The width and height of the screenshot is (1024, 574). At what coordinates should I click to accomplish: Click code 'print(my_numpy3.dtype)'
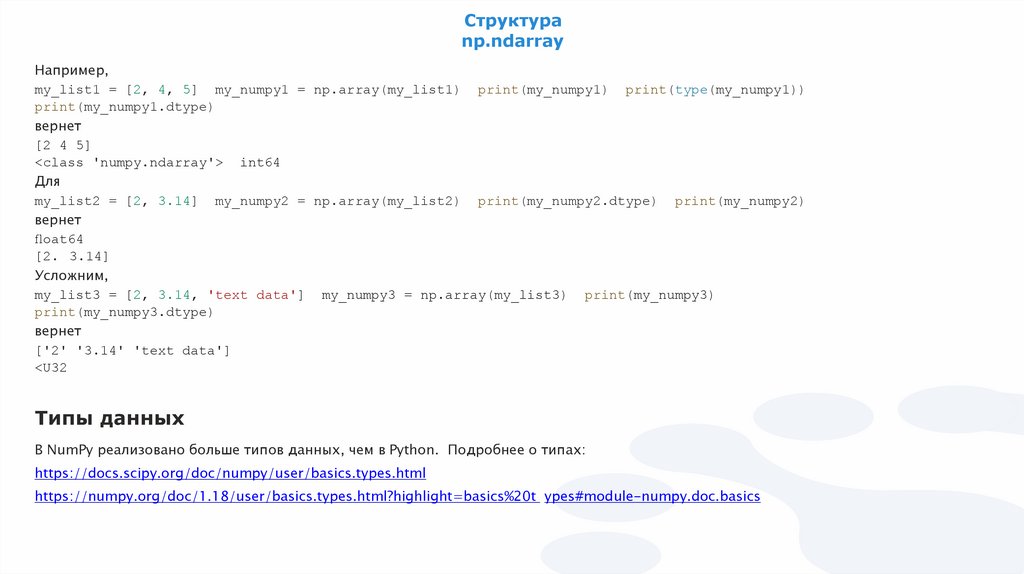click(124, 312)
